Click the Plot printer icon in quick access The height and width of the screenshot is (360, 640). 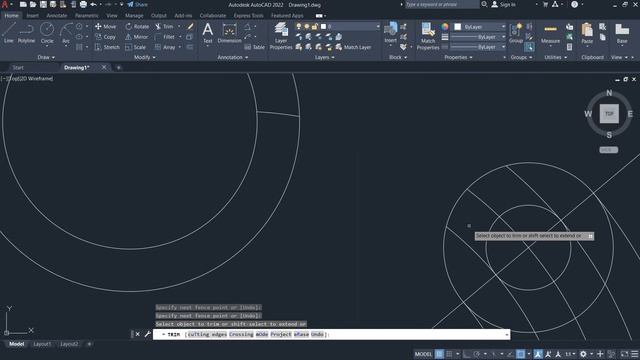pyautogui.click(x=83, y=4)
